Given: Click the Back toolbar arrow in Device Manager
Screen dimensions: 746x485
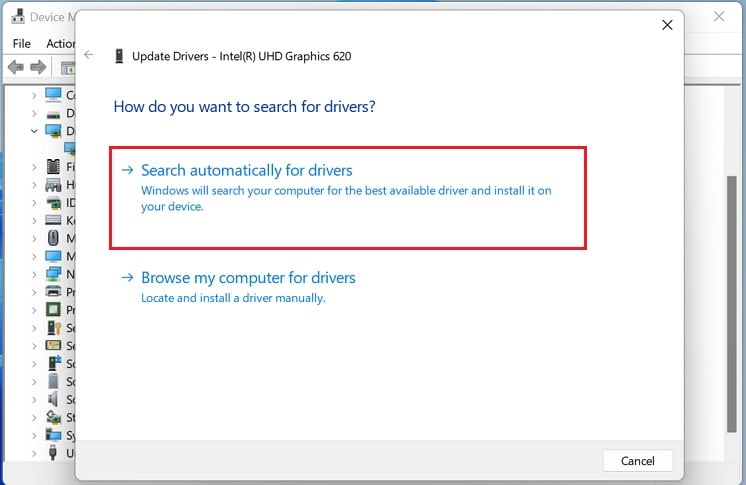Looking at the screenshot, I should (x=16, y=67).
